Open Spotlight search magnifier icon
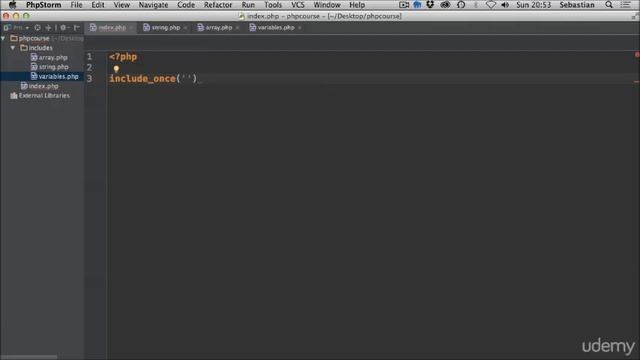Screen dimensions: 640x360 (609, 5)
